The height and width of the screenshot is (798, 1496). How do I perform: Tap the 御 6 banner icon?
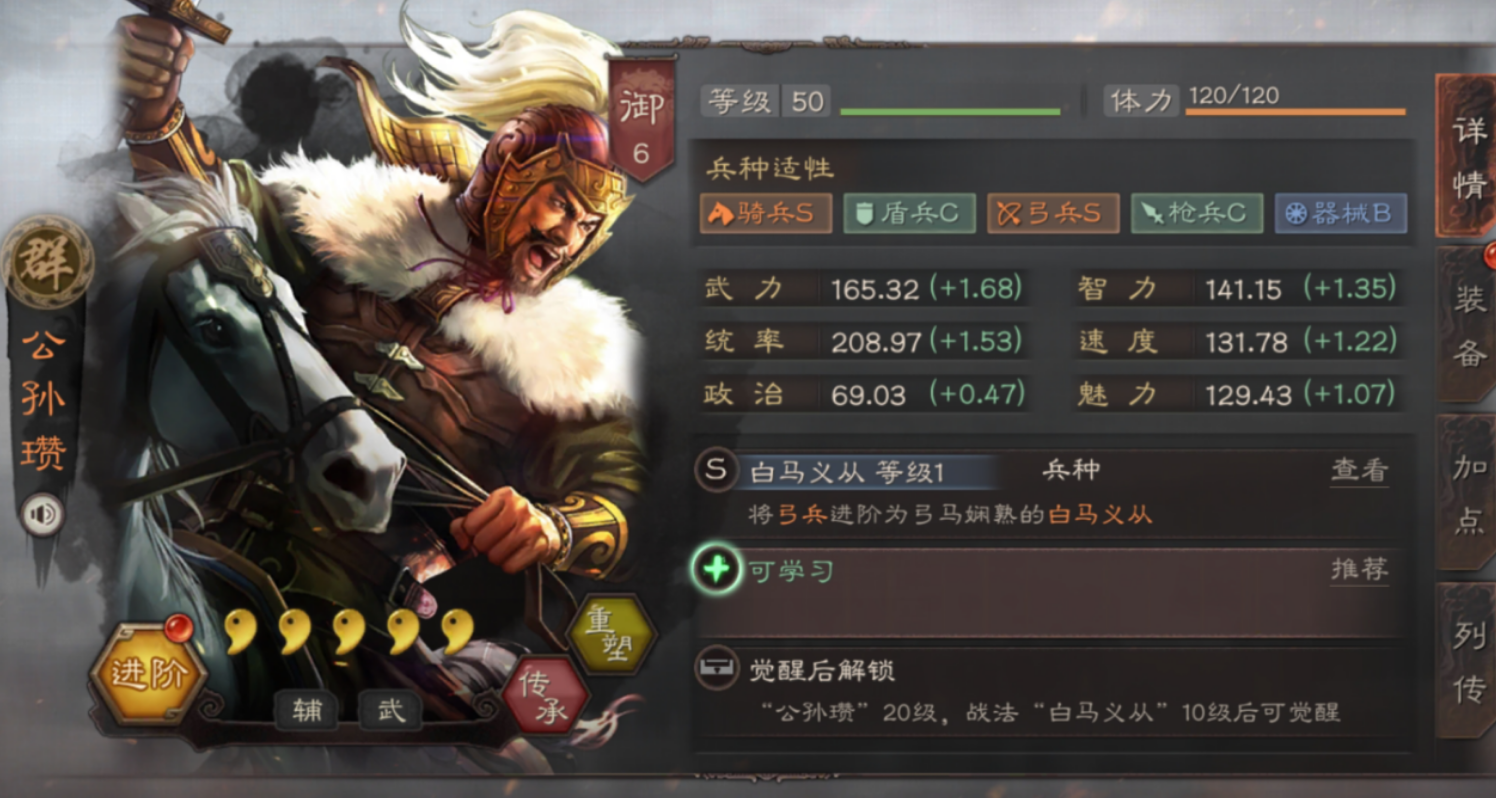click(641, 120)
